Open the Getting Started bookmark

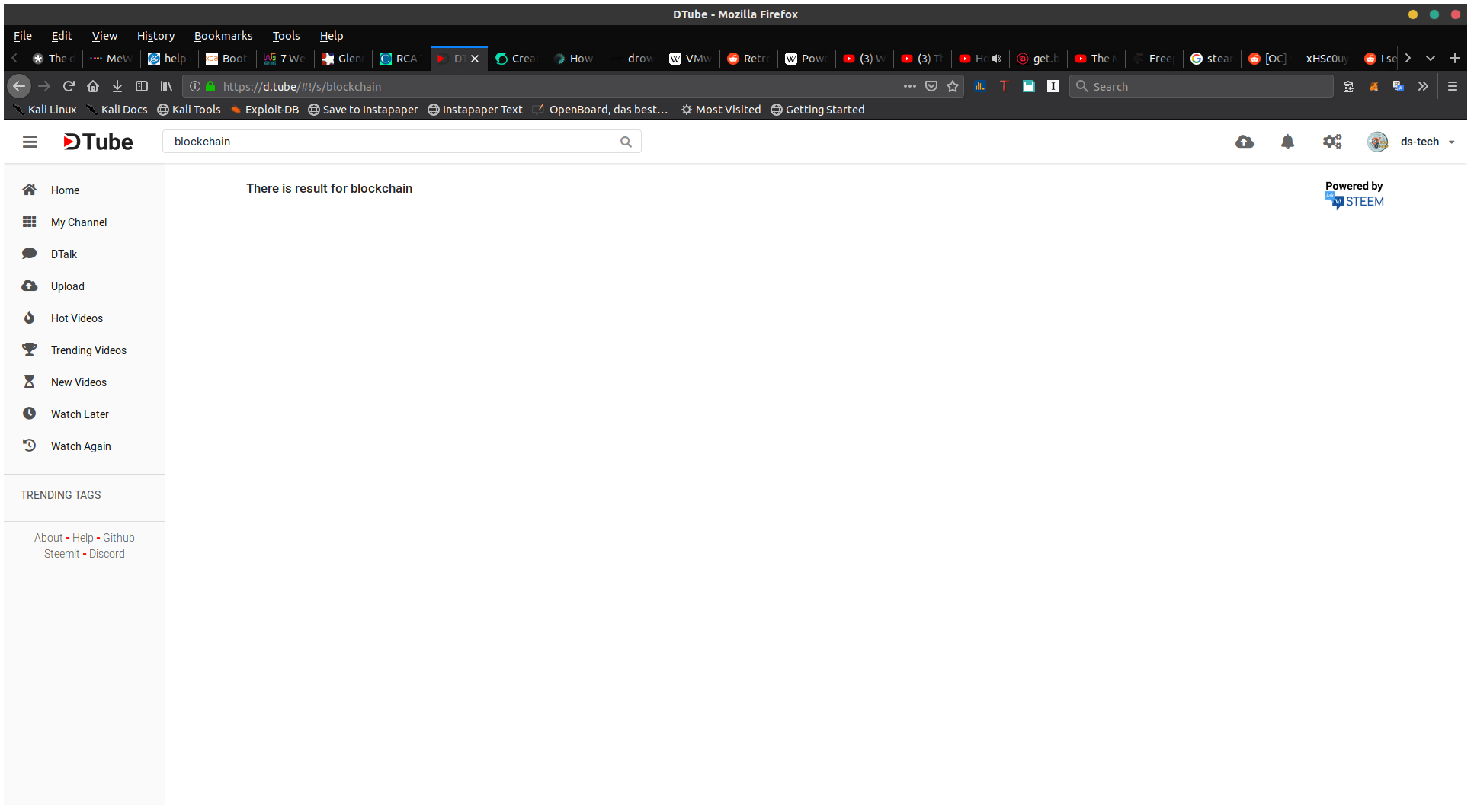coord(818,110)
